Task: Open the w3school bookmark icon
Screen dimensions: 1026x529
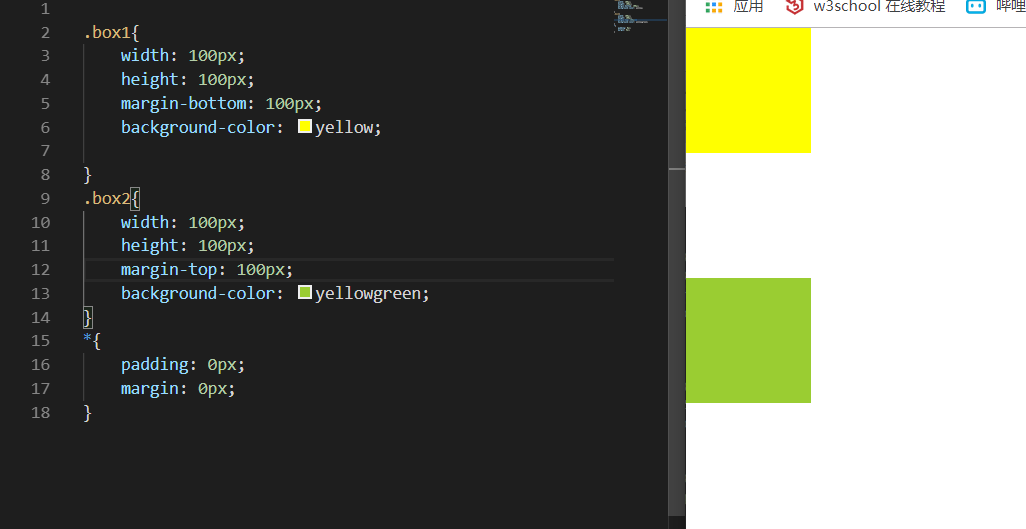Action: click(794, 7)
